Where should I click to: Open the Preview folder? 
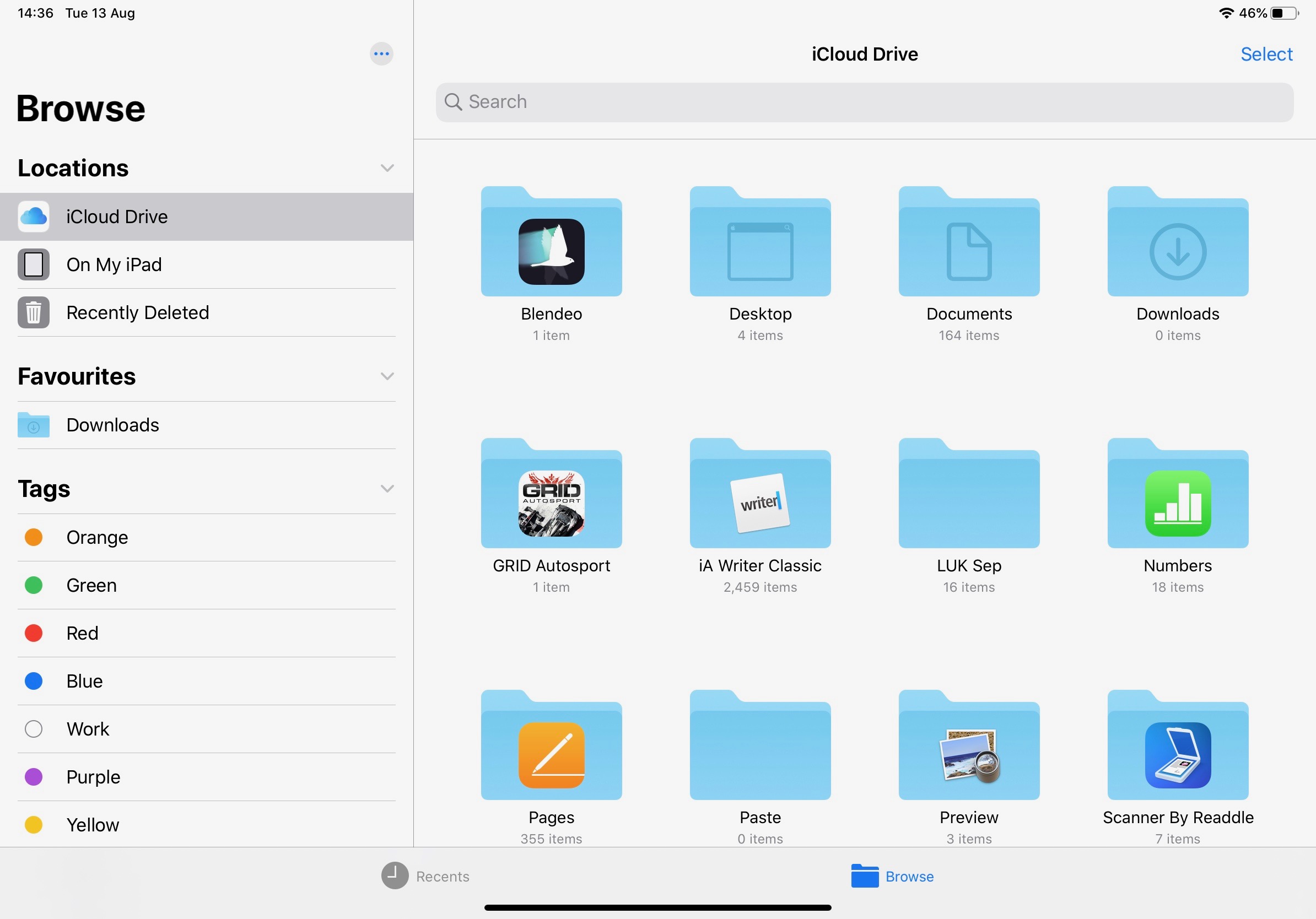coord(969,745)
